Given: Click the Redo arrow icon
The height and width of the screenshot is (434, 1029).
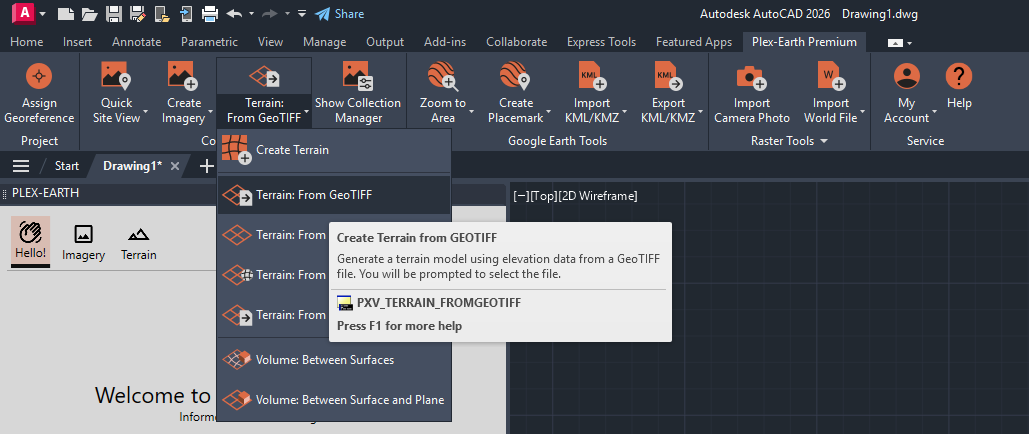Looking at the screenshot, I should click(270, 13).
